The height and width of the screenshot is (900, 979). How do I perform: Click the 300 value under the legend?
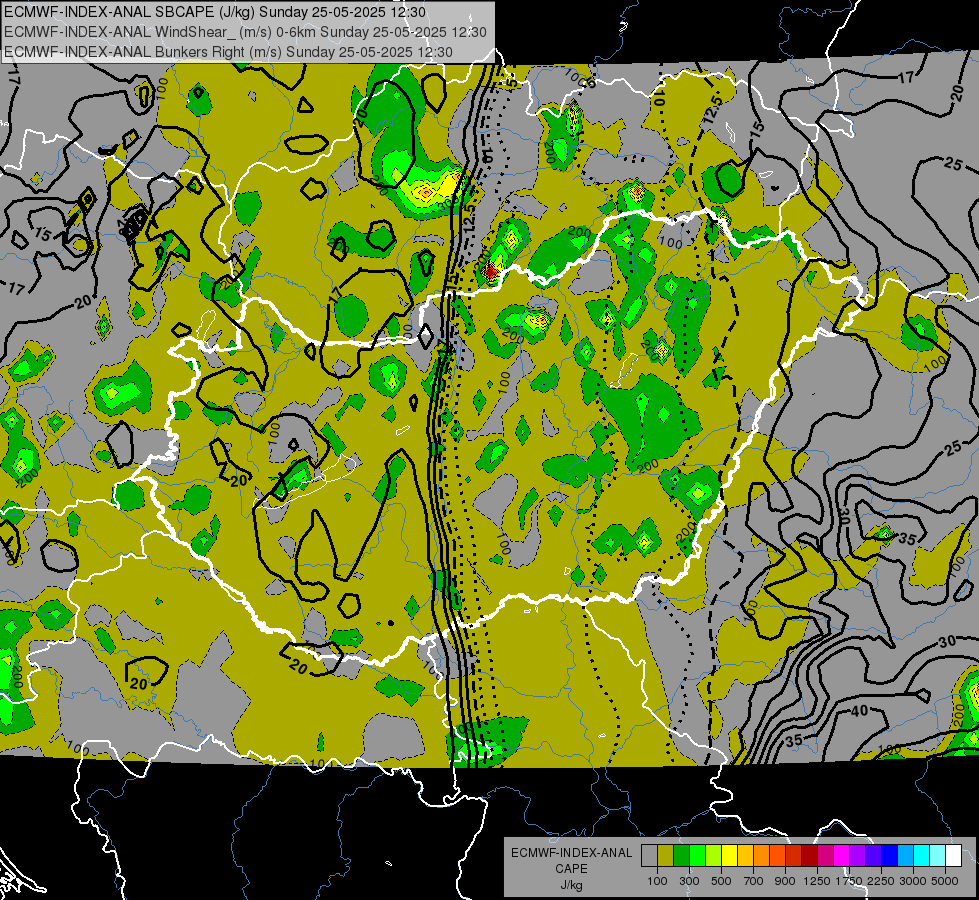pos(689,881)
